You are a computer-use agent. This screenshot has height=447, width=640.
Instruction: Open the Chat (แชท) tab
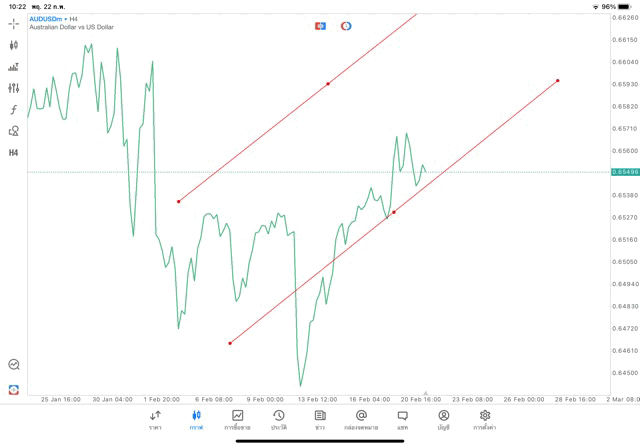[x=402, y=420]
